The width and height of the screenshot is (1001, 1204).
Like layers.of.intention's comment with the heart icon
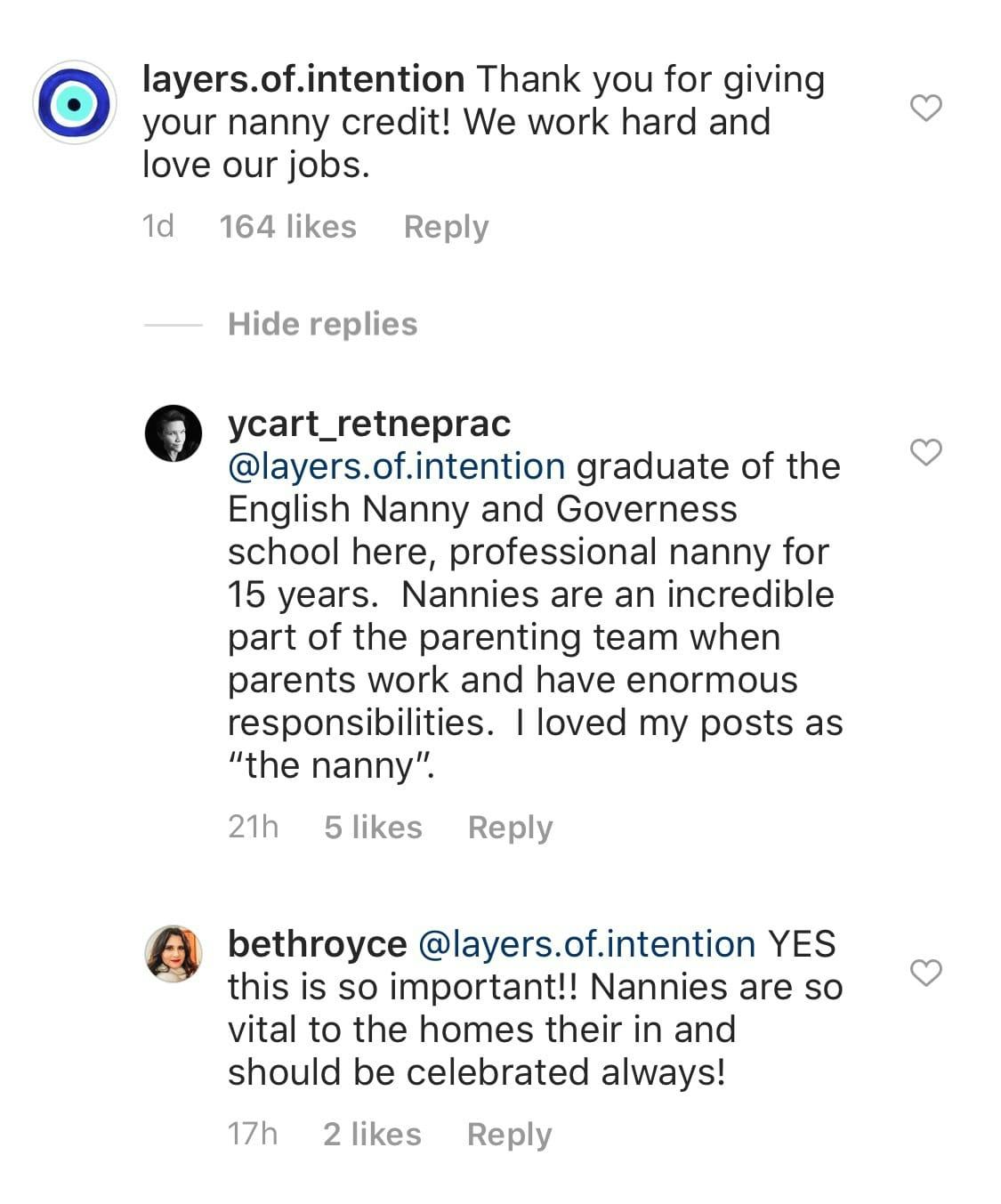tap(925, 107)
